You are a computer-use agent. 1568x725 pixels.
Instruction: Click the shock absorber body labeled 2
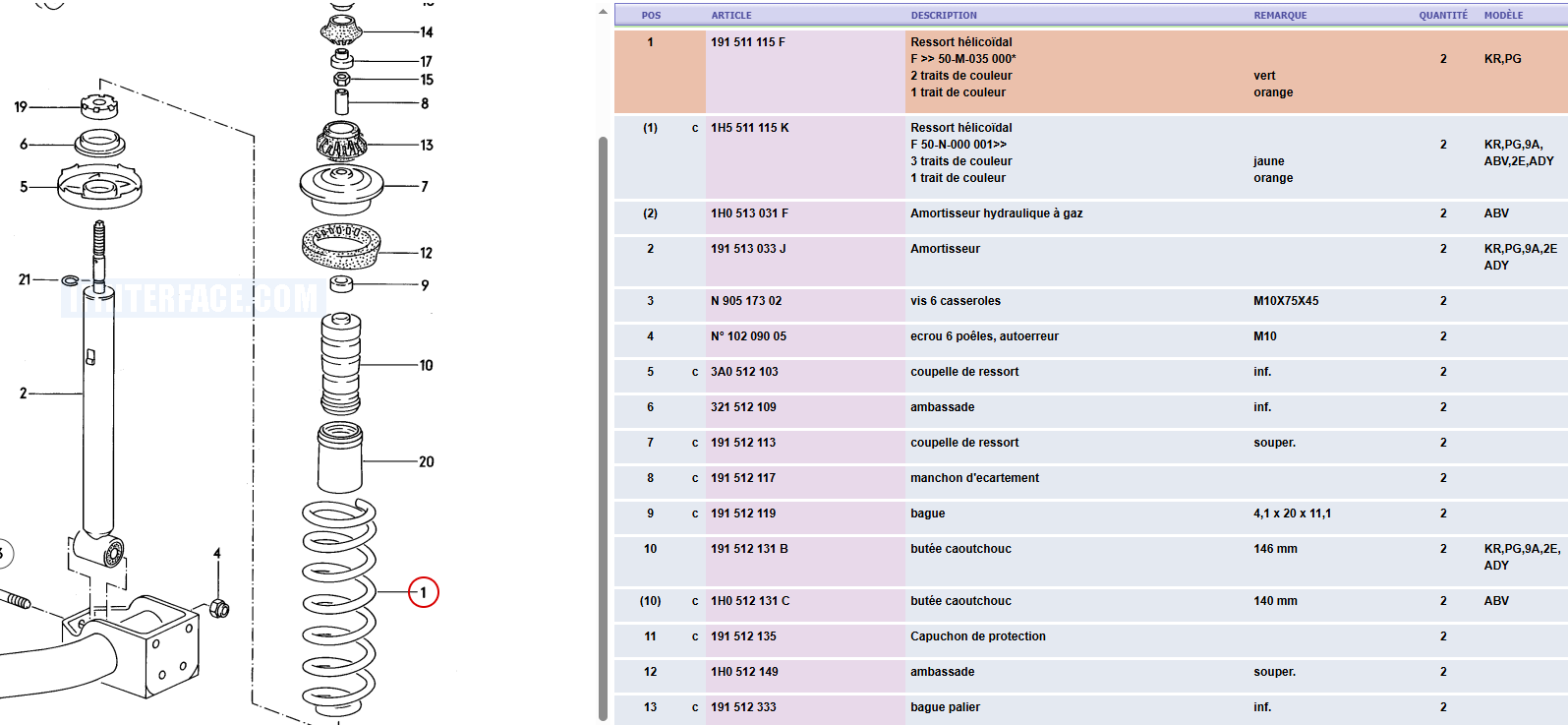click(x=98, y=413)
